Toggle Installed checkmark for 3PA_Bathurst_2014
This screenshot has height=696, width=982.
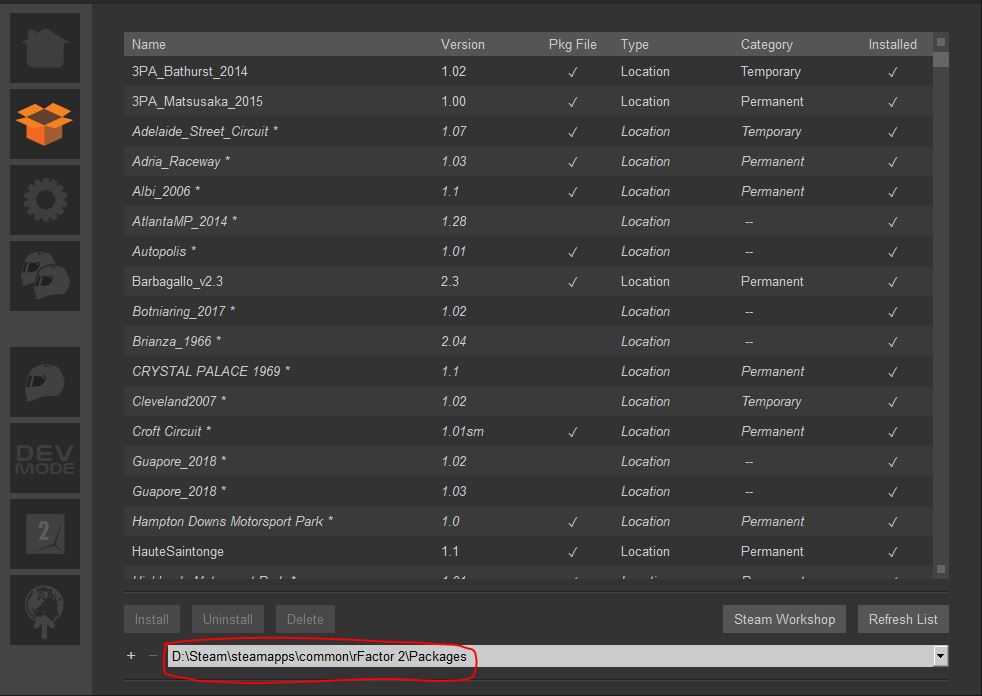click(892, 72)
